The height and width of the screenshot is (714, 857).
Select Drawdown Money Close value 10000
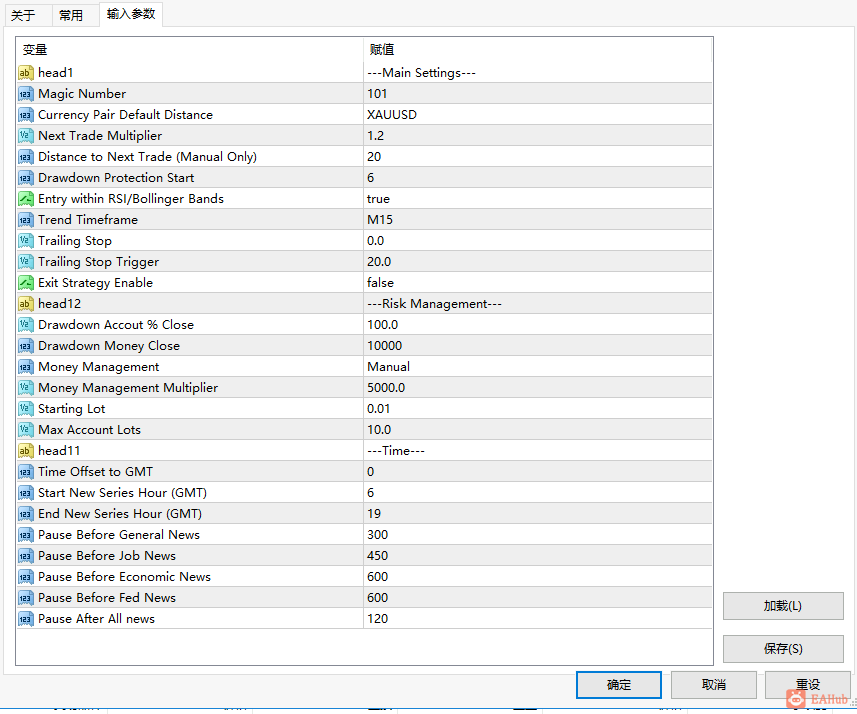click(538, 346)
